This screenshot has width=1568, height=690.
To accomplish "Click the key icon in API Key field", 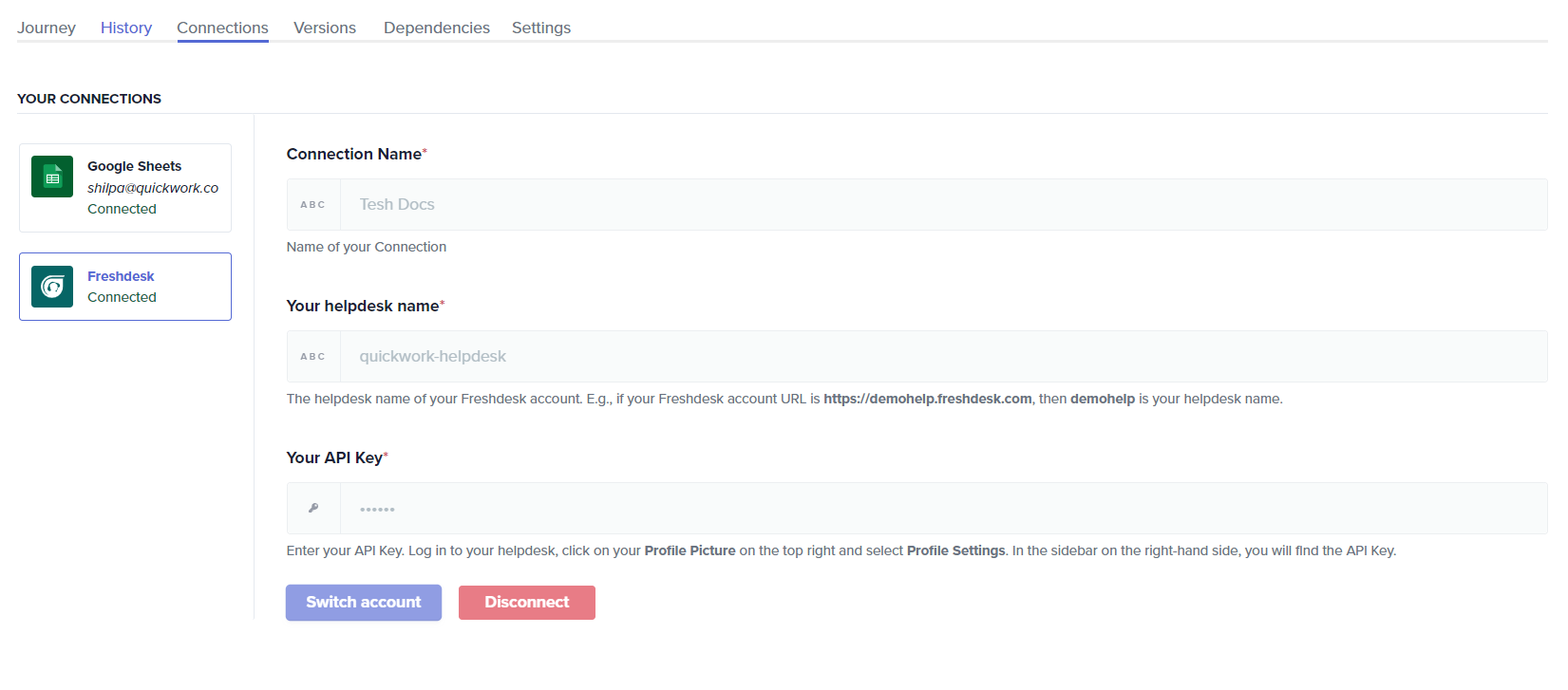I will (x=313, y=508).
